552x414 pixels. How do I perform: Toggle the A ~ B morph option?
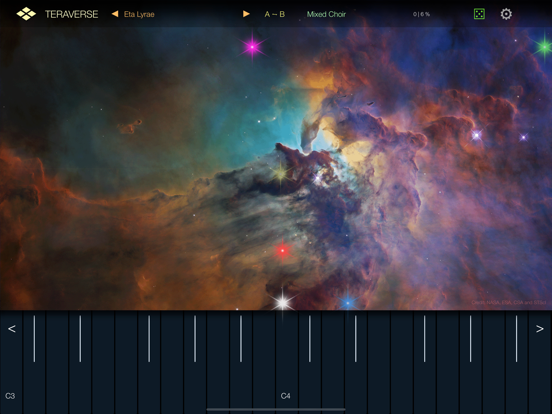click(x=275, y=14)
